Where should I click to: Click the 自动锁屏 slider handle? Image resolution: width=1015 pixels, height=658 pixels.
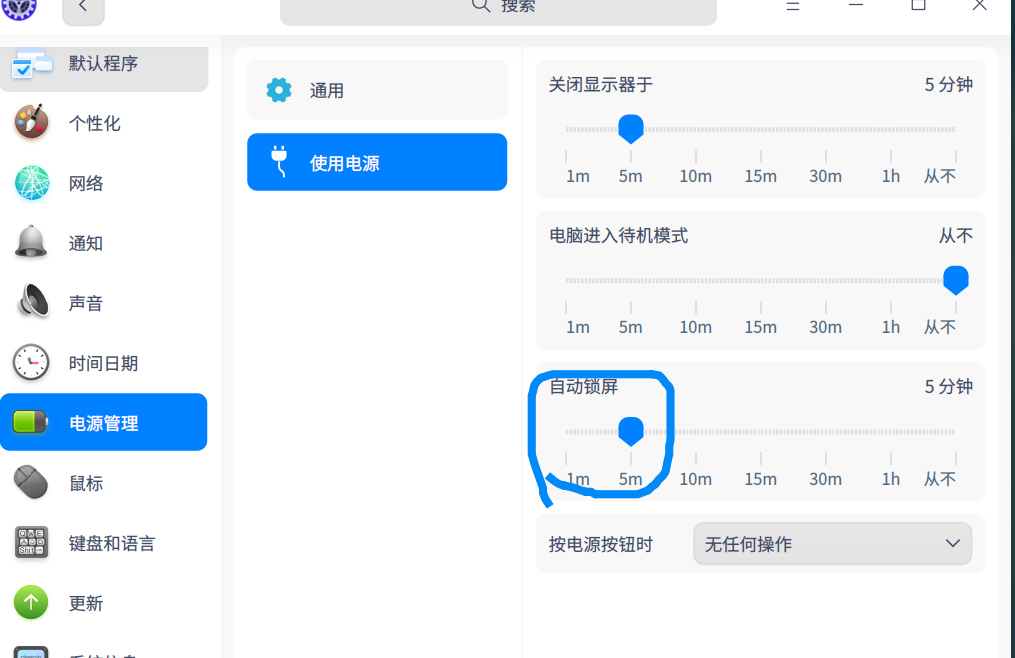[x=630, y=431]
